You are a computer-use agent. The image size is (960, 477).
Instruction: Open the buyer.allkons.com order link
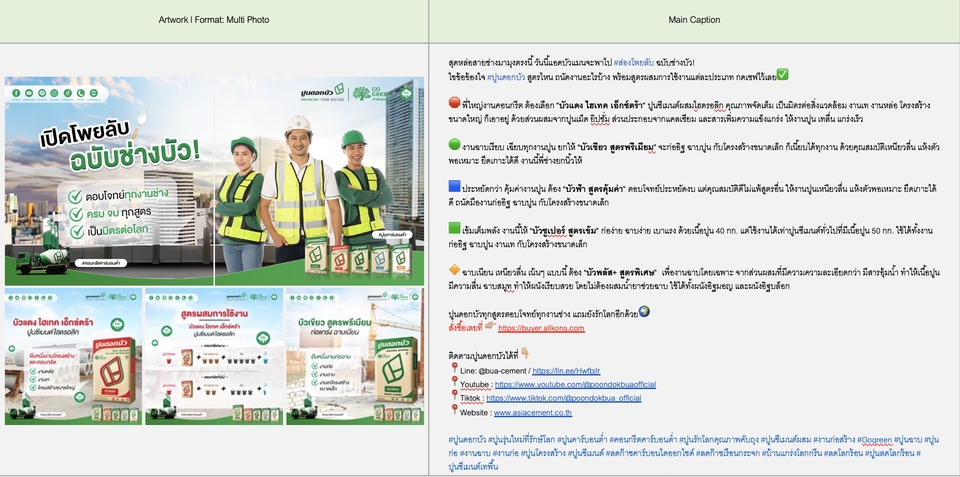coord(541,328)
